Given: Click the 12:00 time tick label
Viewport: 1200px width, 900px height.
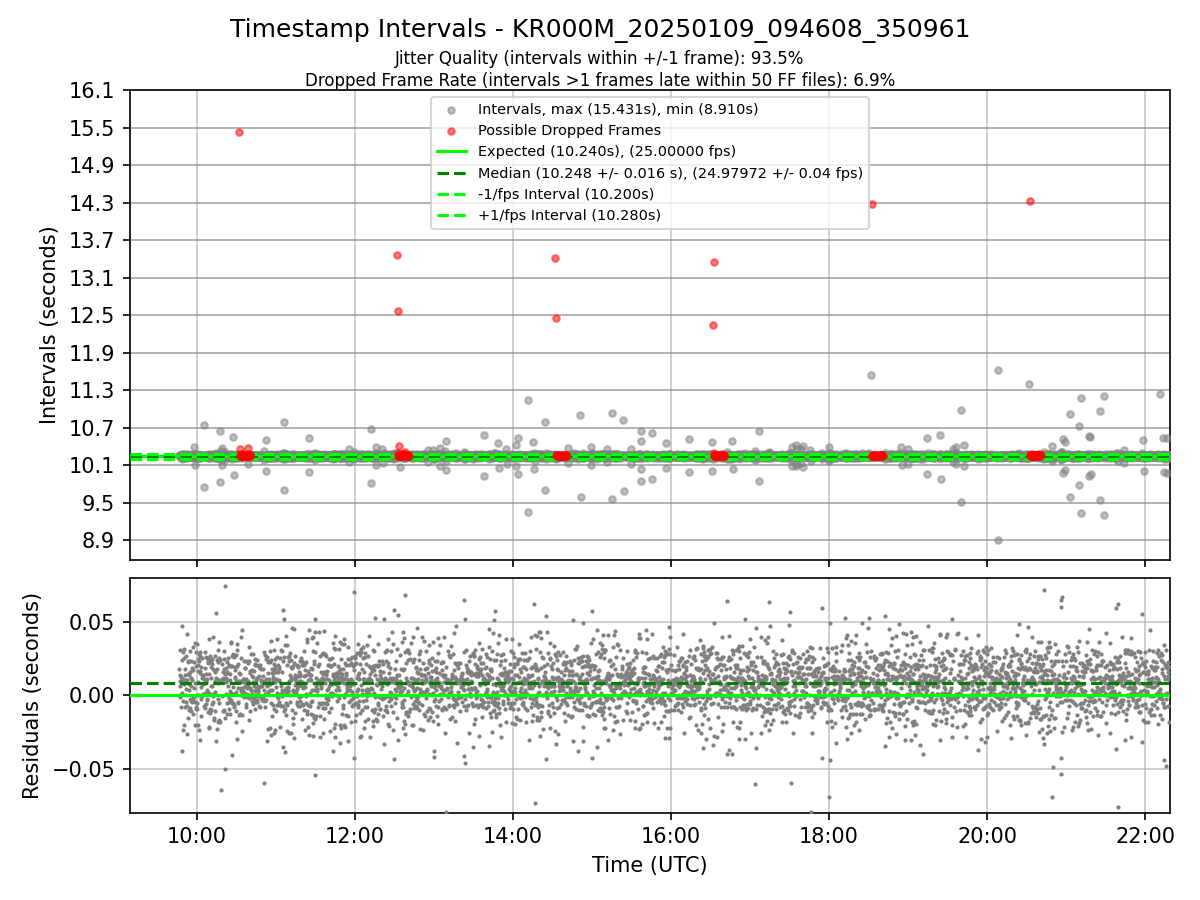Looking at the screenshot, I should (x=354, y=836).
